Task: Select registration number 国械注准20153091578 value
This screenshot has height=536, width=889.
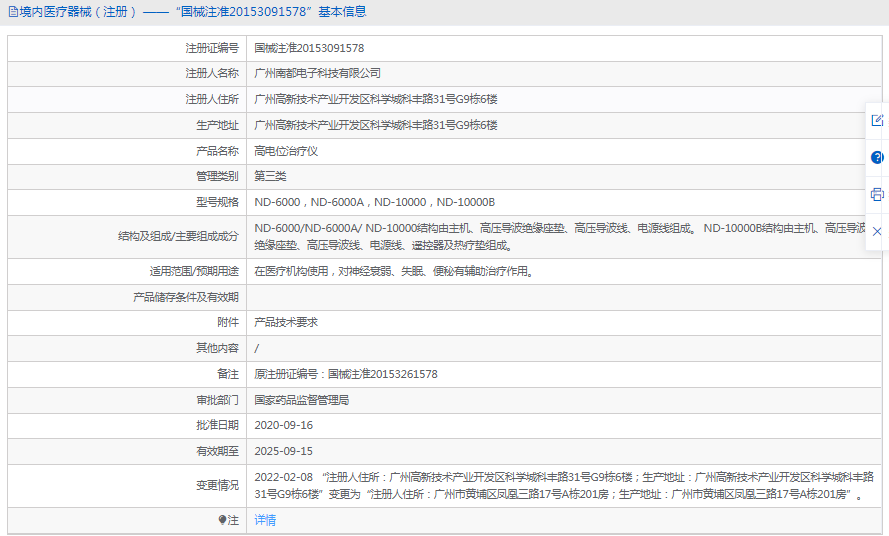Action: [309, 48]
